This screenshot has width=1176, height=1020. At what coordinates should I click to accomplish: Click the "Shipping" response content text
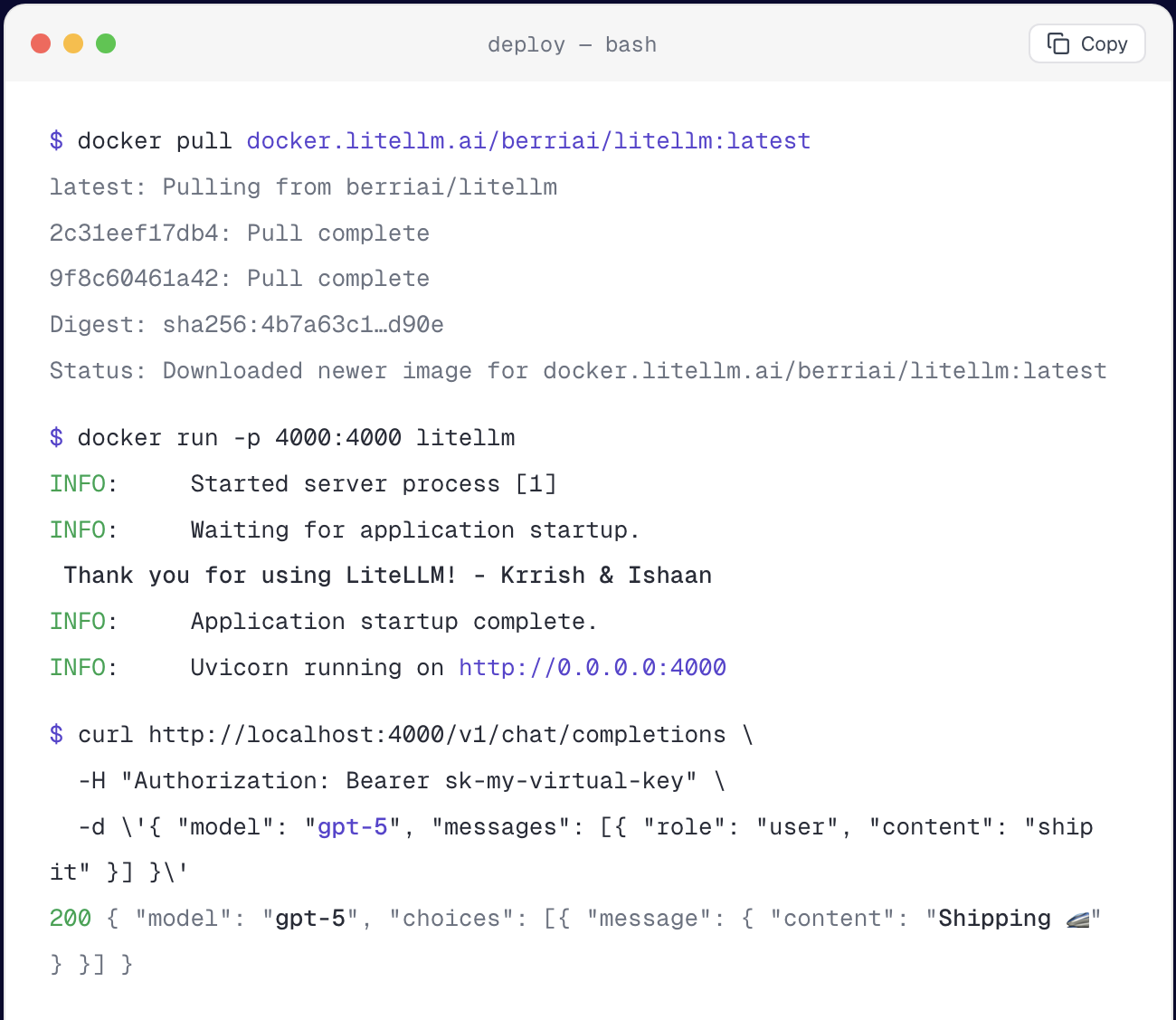tap(994, 919)
